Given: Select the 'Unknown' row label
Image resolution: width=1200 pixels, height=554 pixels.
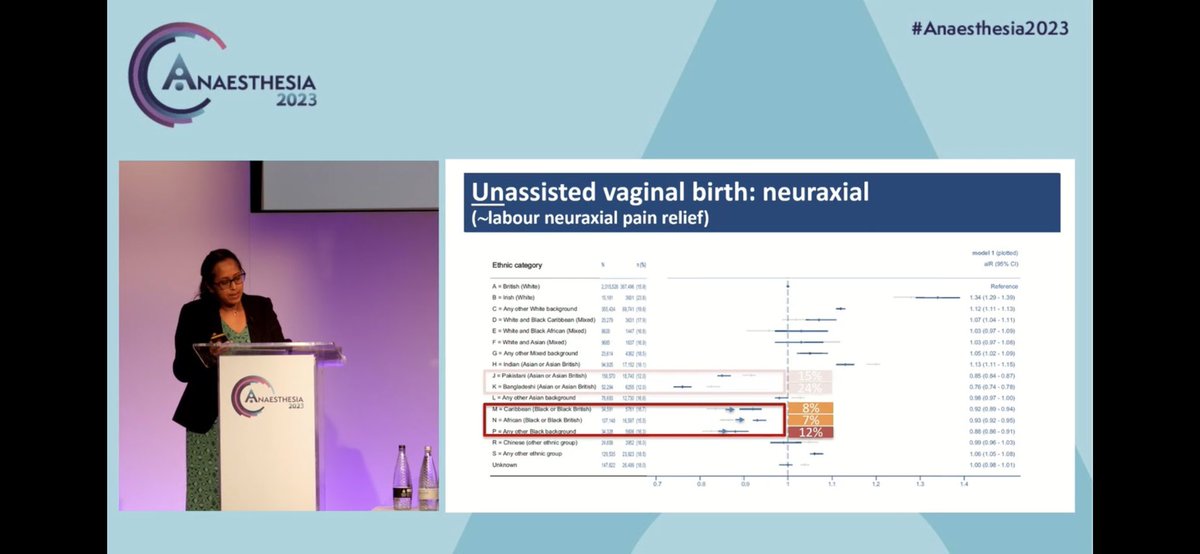Looking at the screenshot, I should point(503,465).
